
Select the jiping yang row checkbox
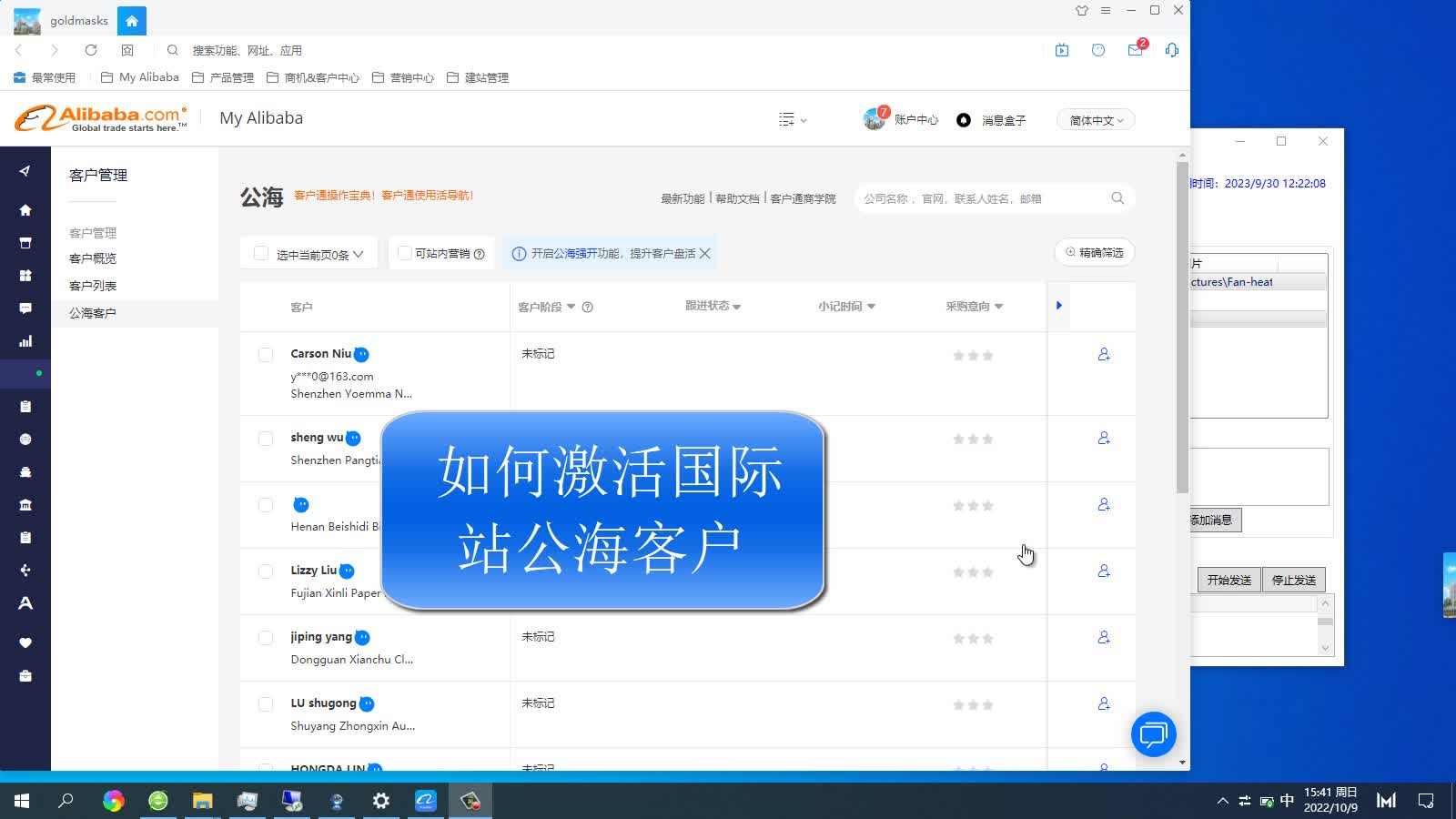266,638
